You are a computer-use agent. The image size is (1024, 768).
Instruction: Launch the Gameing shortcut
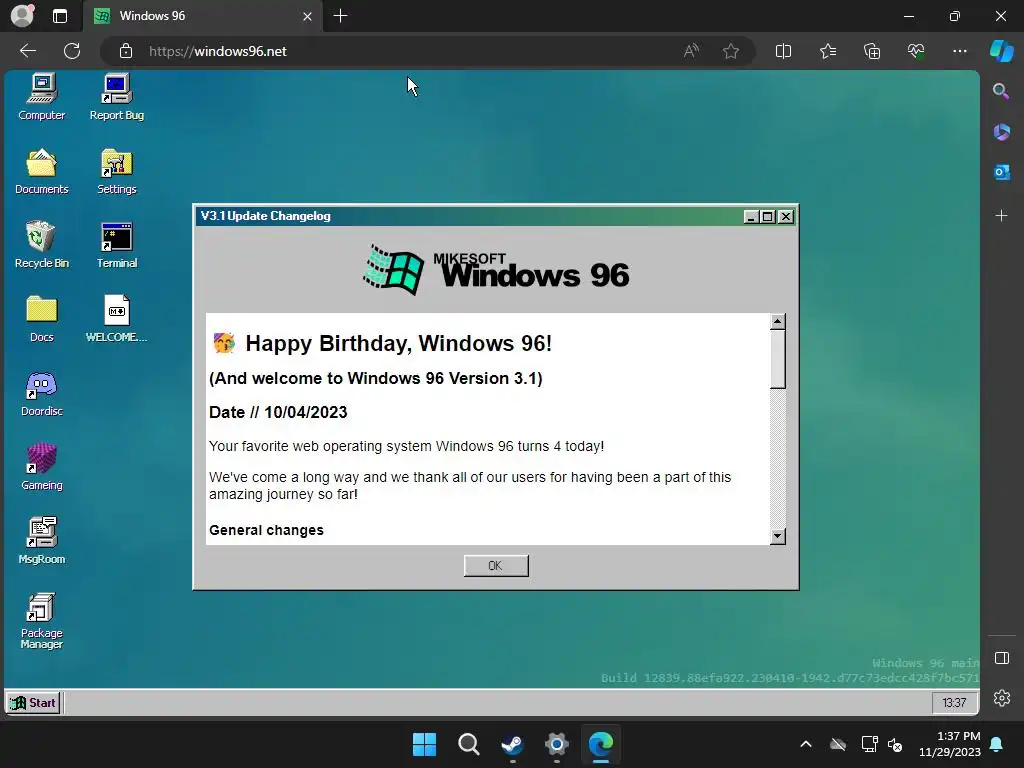tap(42, 467)
